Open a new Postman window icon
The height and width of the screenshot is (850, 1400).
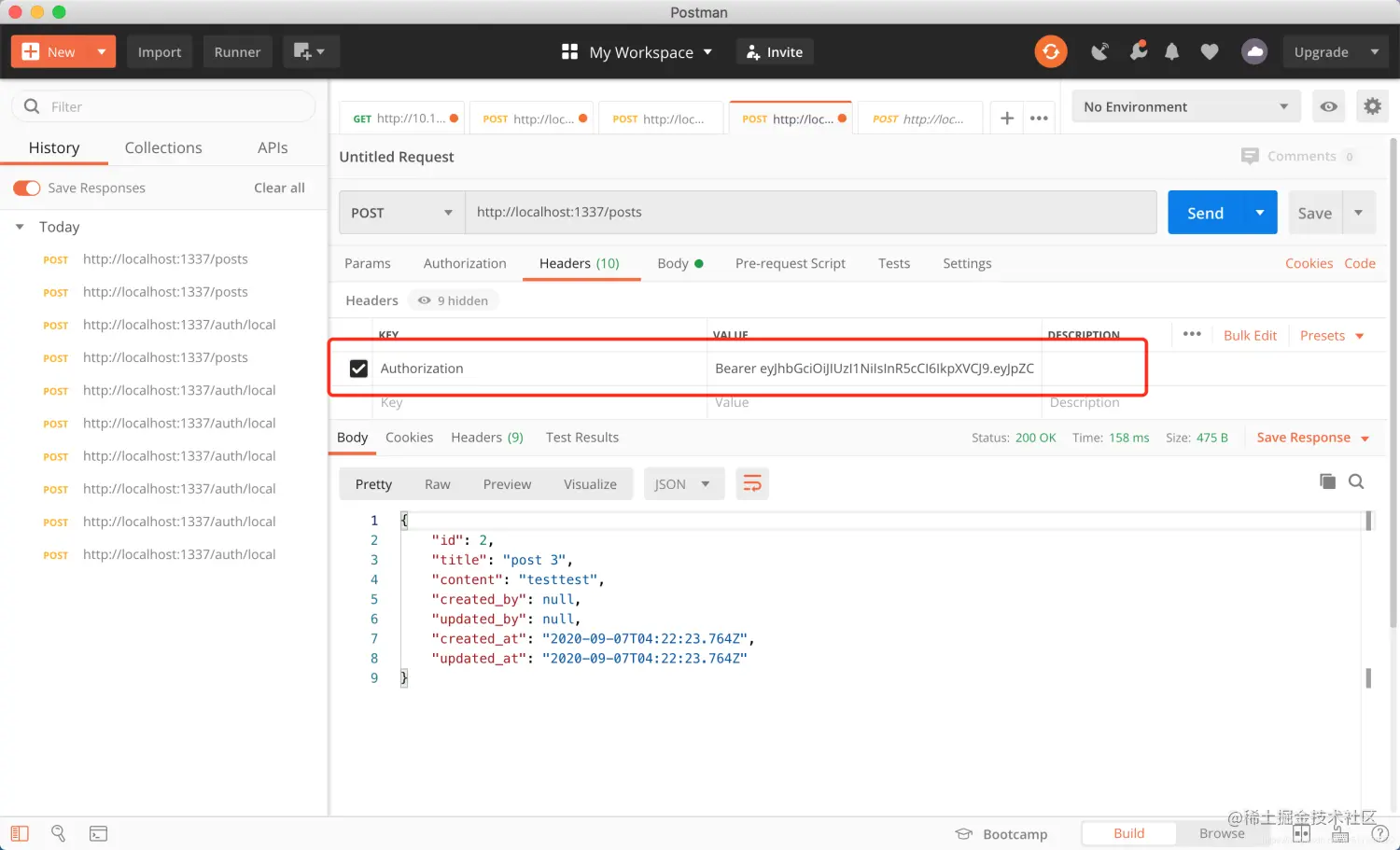coord(309,52)
